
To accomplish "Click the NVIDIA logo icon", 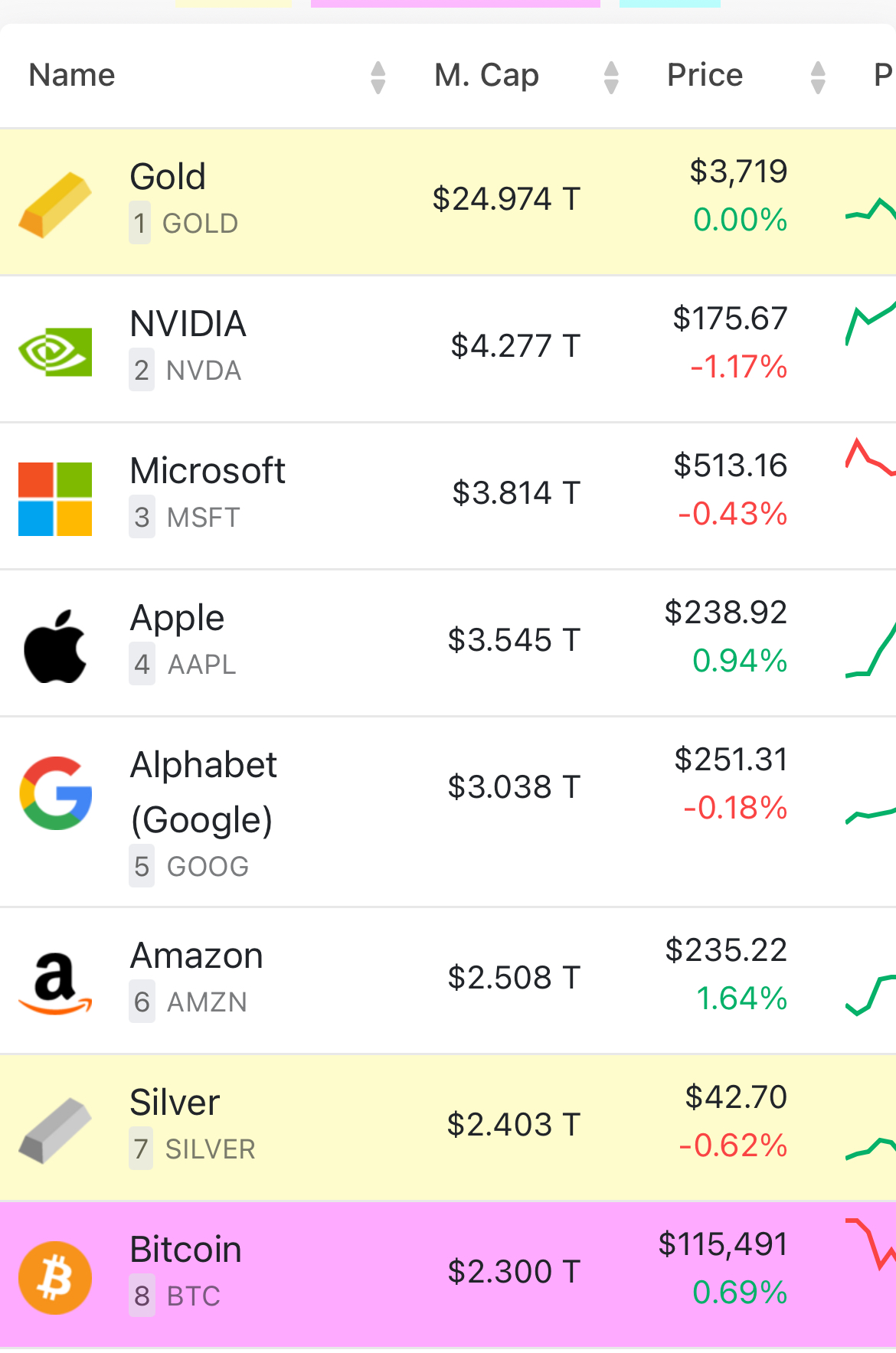I will click(x=55, y=351).
